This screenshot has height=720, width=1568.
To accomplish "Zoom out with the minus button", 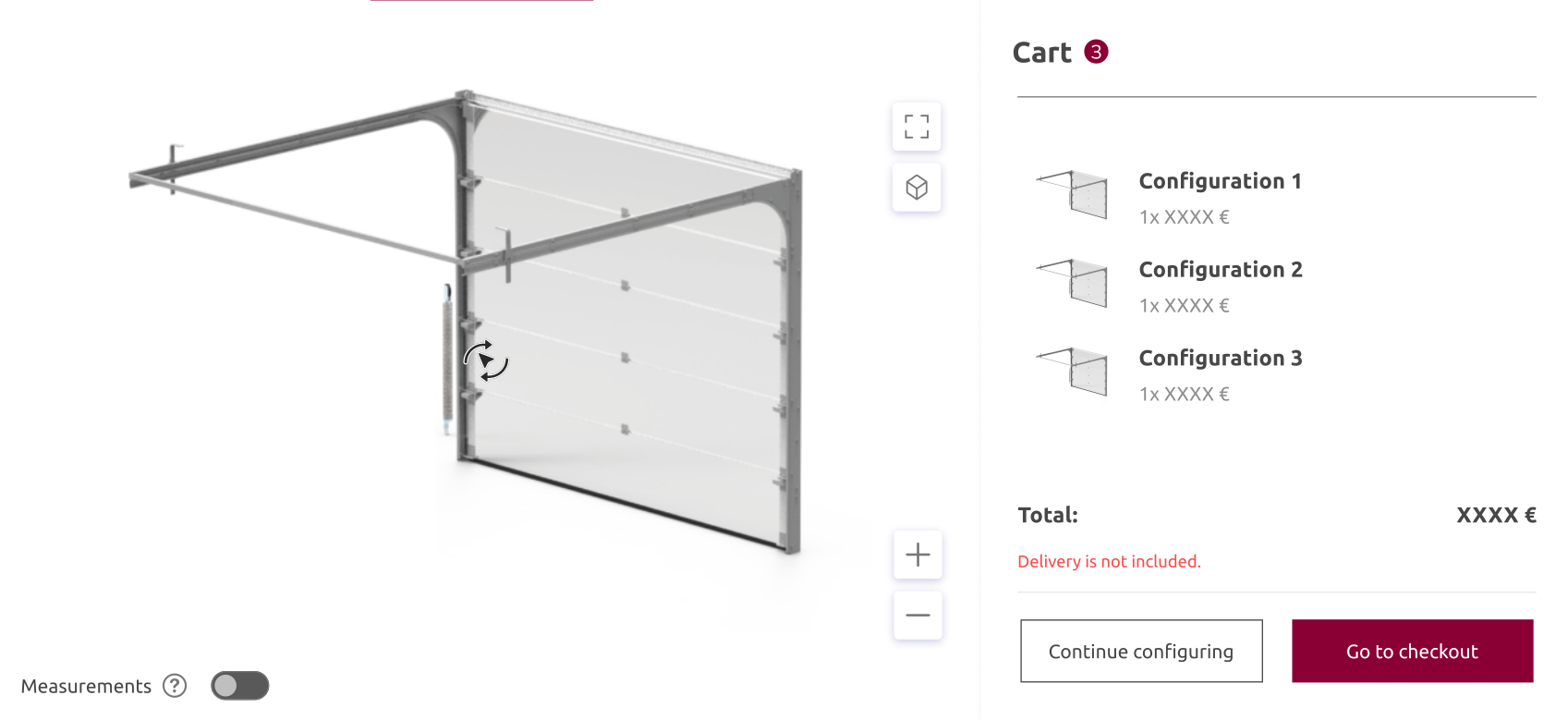I will tap(918, 616).
